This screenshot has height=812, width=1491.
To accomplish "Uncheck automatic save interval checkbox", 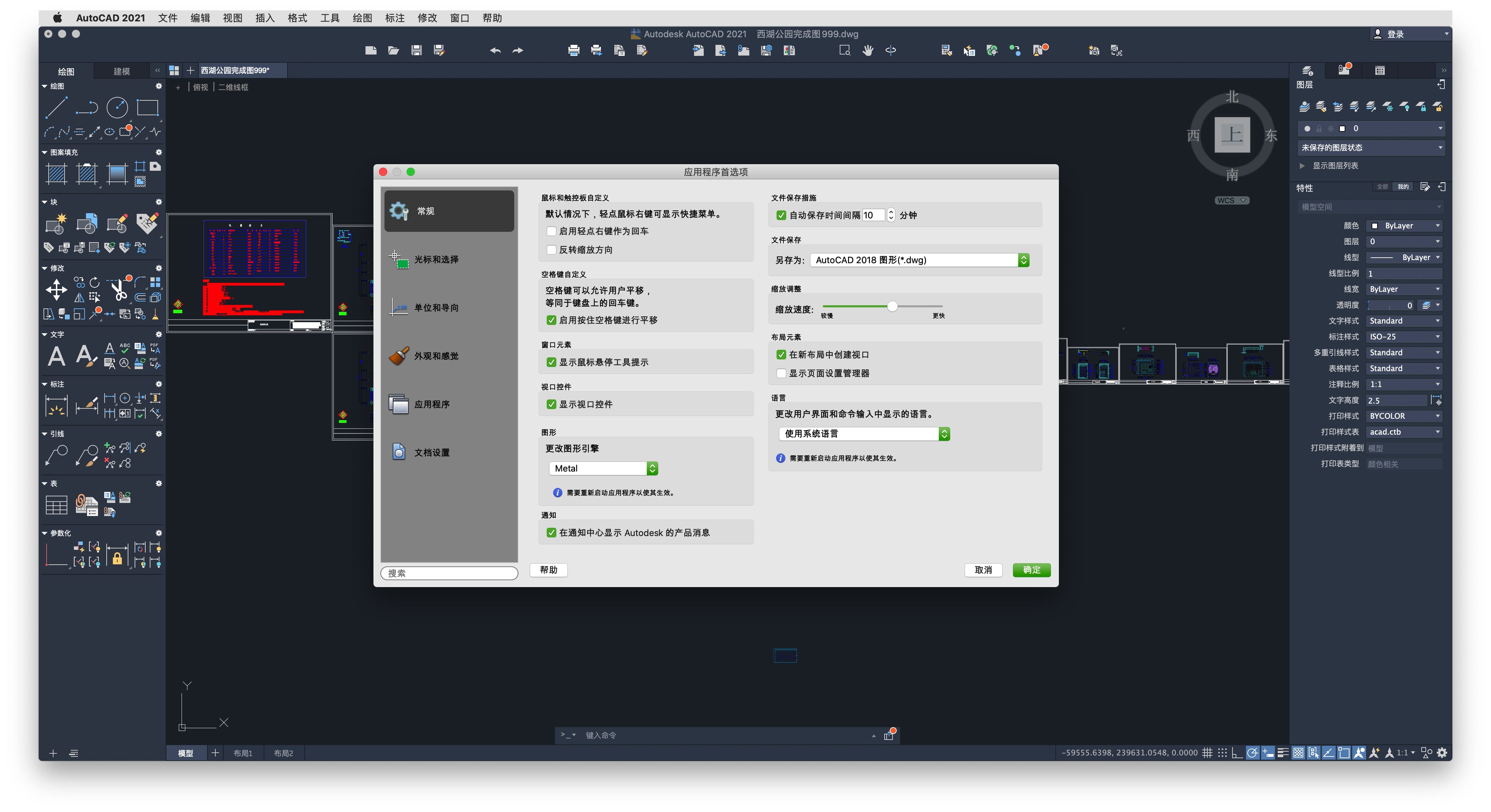I will pos(781,215).
